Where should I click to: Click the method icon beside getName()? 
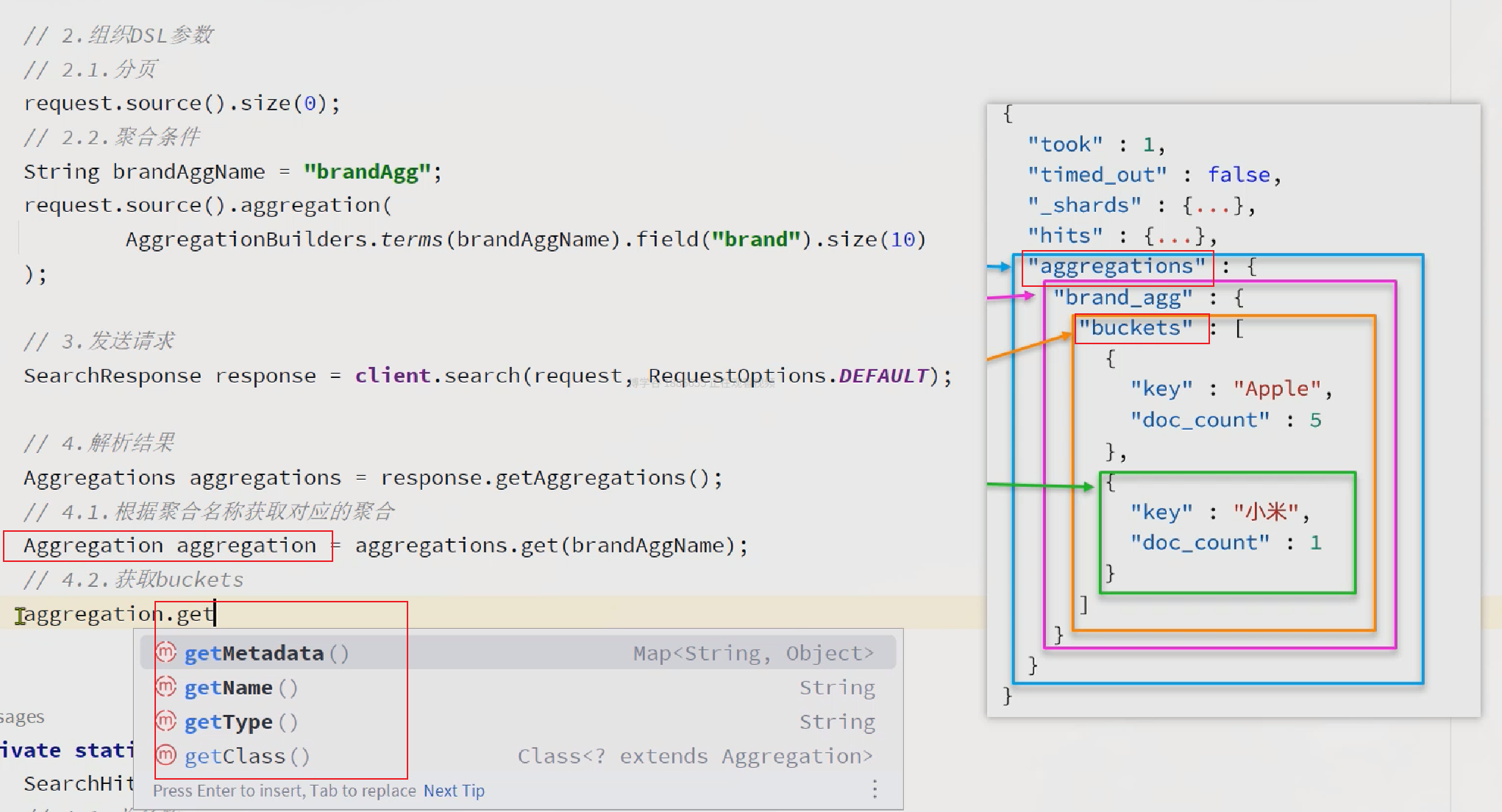[x=166, y=687]
